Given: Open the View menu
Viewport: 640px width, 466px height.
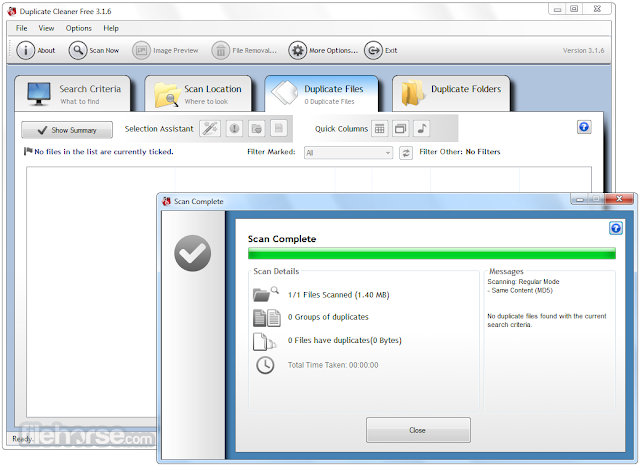Looking at the screenshot, I should [x=46, y=28].
